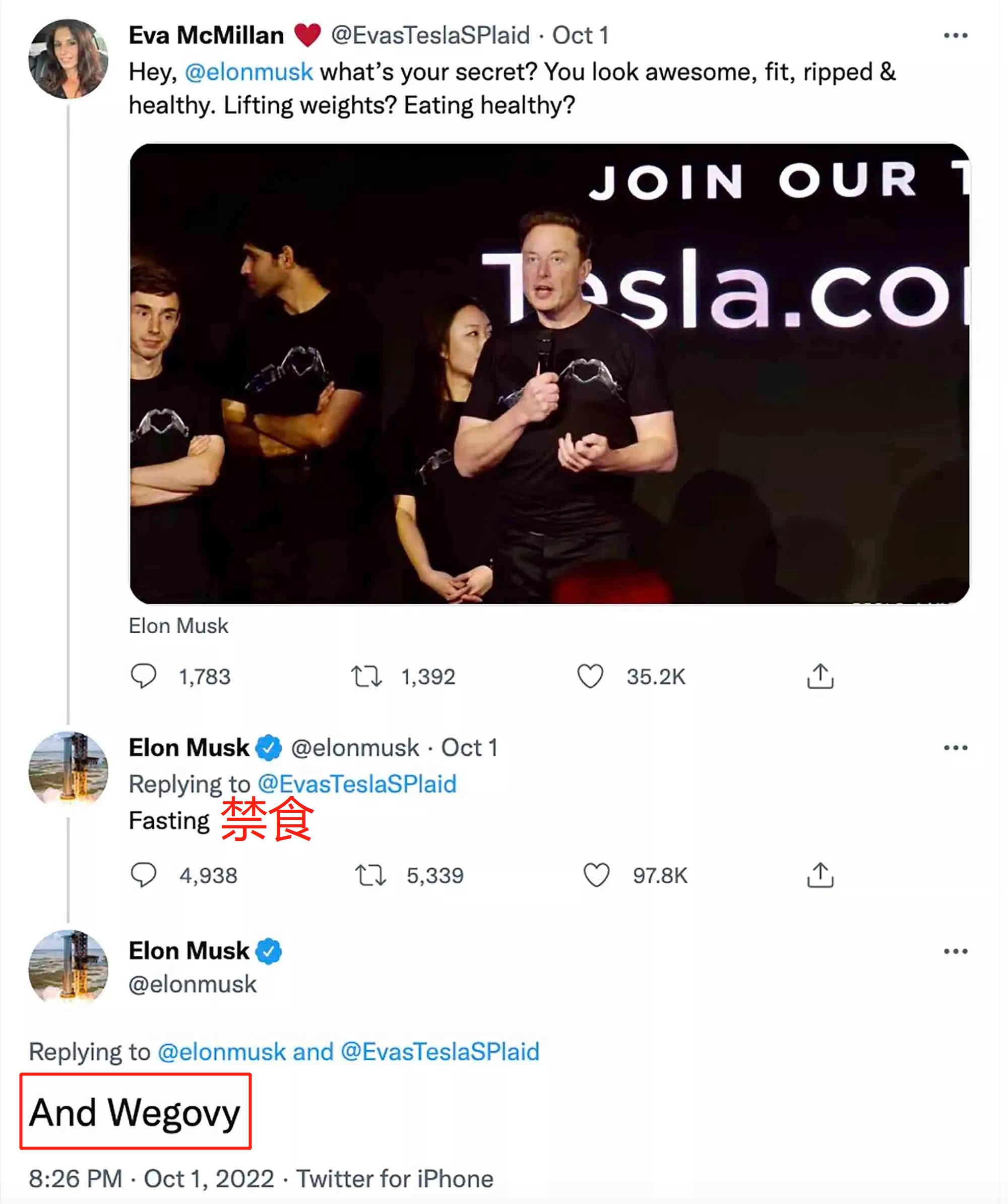Share Eva McMillan's tweet via share icon
Image resolution: width=1008 pixels, height=1204 pixels.
[x=820, y=676]
